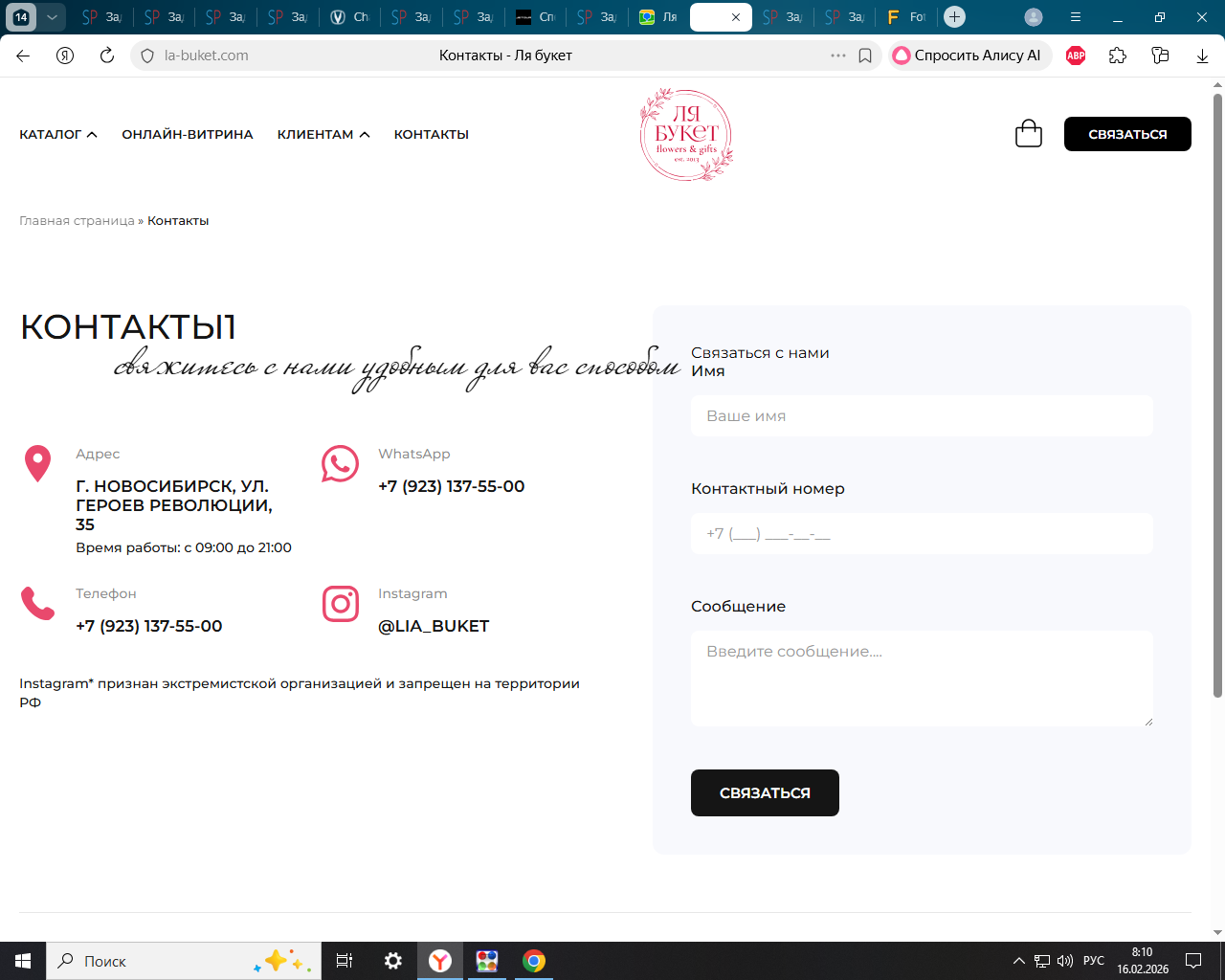Open the three-dot page menu in address bar
Image resolution: width=1225 pixels, height=980 pixels.
(838, 56)
